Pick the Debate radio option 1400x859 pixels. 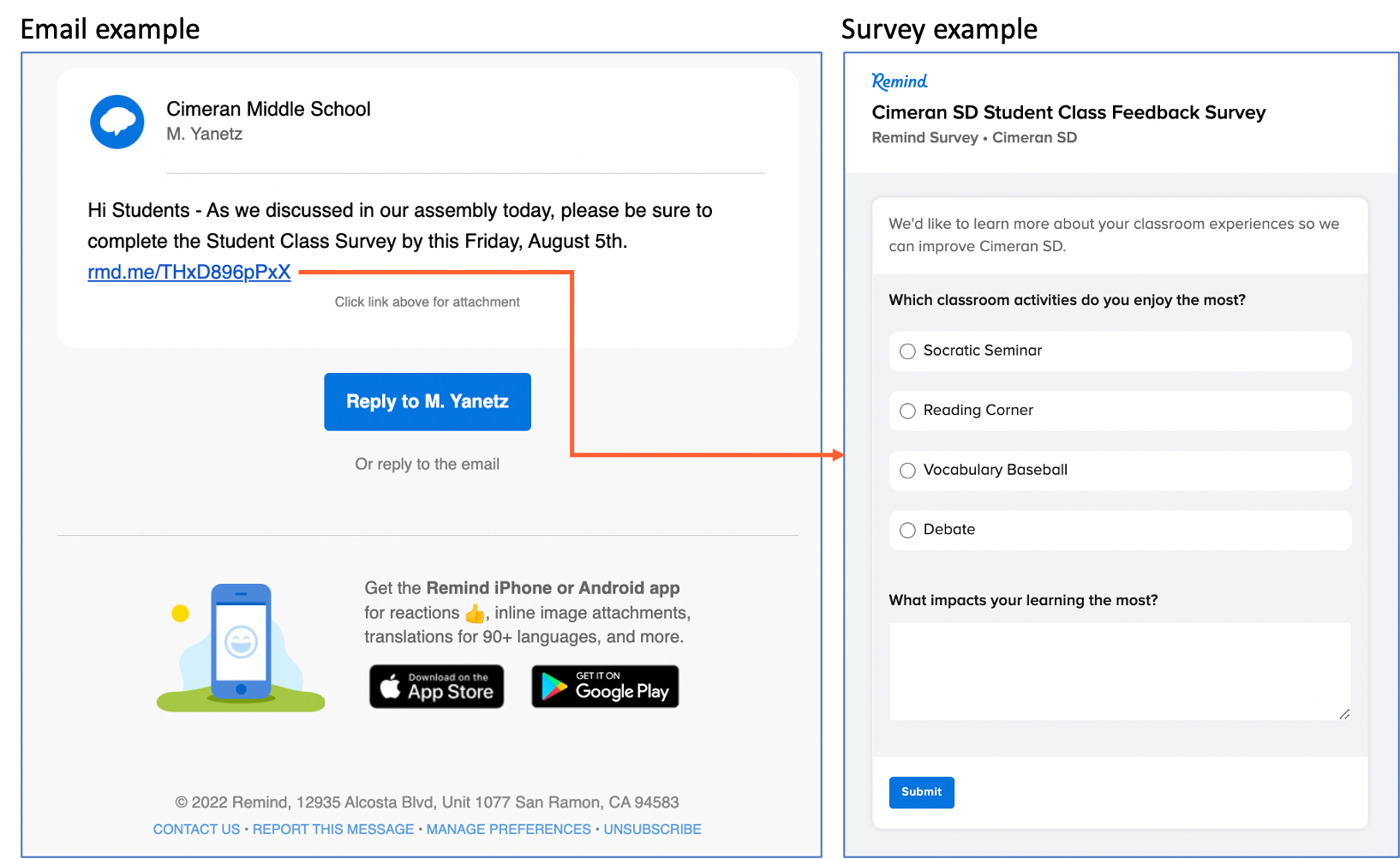(907, 531)
